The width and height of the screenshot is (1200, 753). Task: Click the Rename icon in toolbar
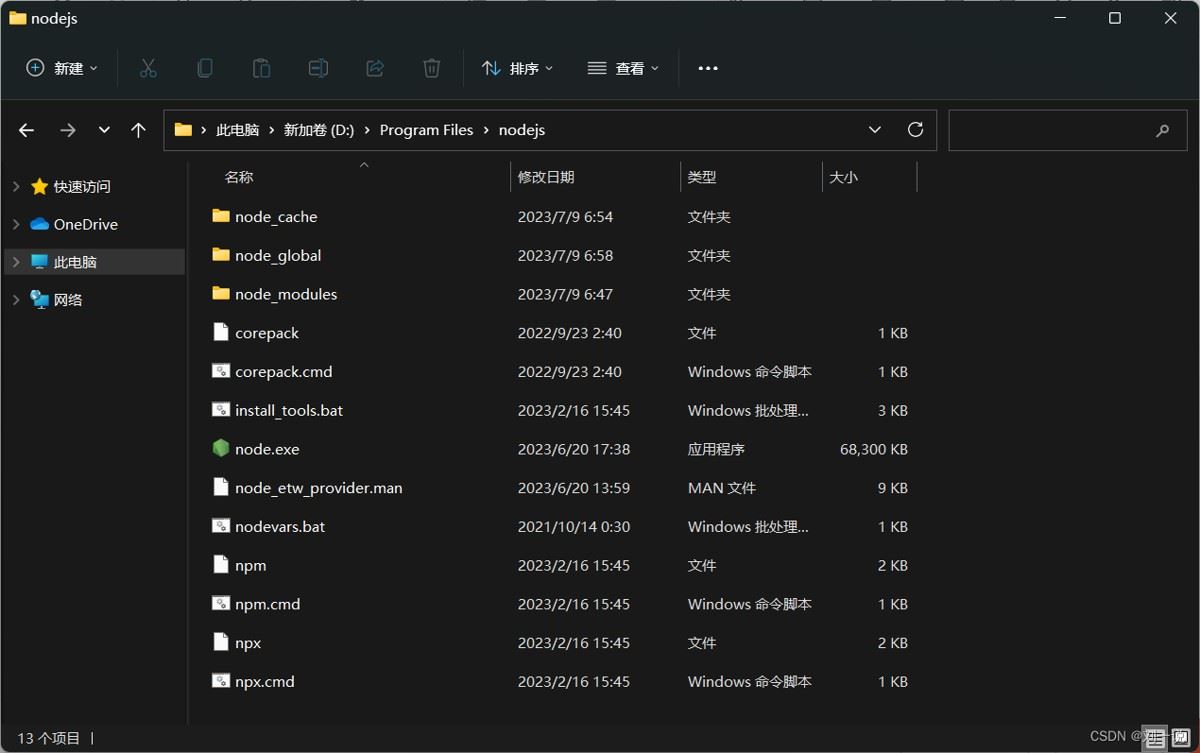(x=318, y=68)
